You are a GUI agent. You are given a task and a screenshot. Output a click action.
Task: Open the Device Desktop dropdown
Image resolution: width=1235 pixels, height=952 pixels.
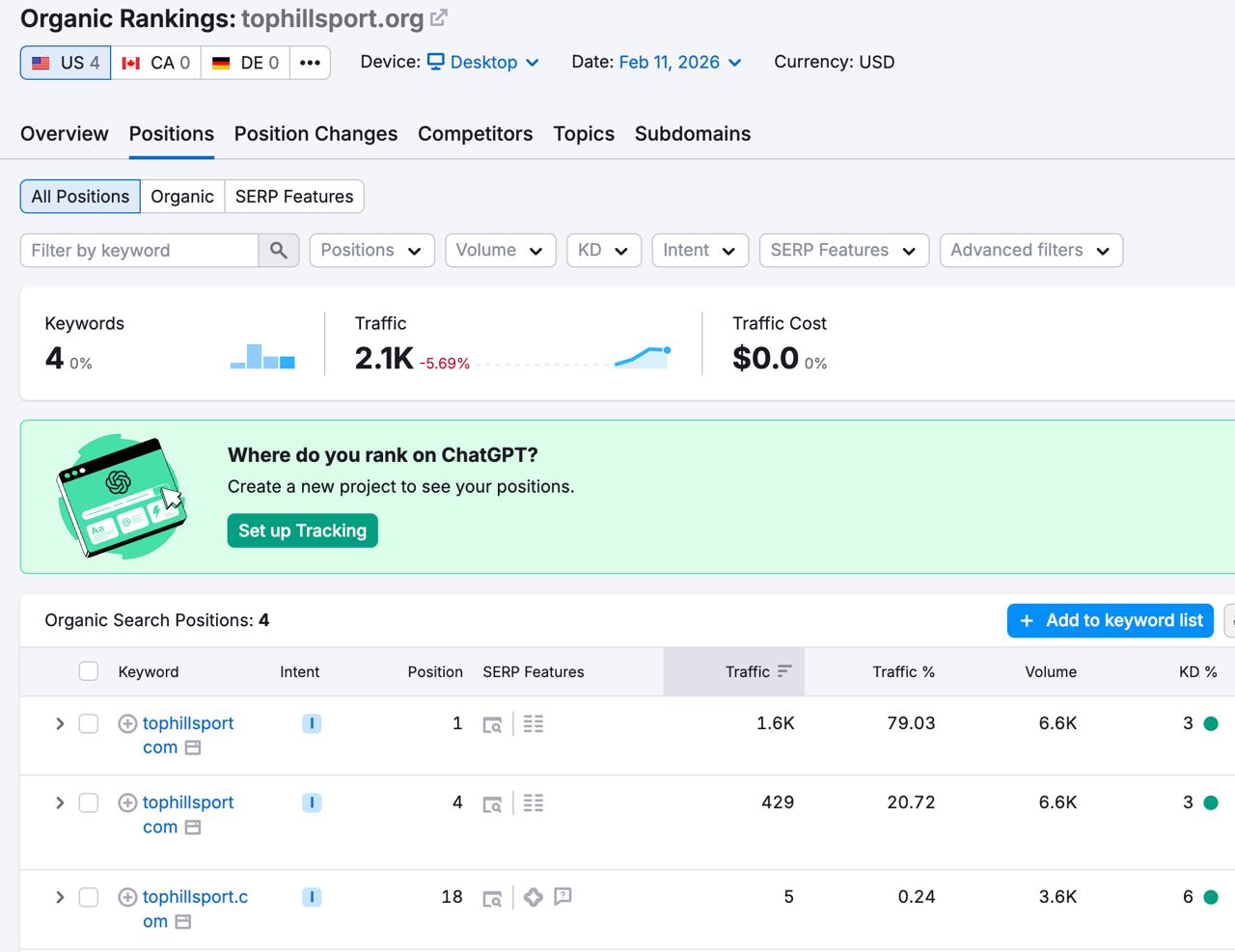click(x=483, y=63)
